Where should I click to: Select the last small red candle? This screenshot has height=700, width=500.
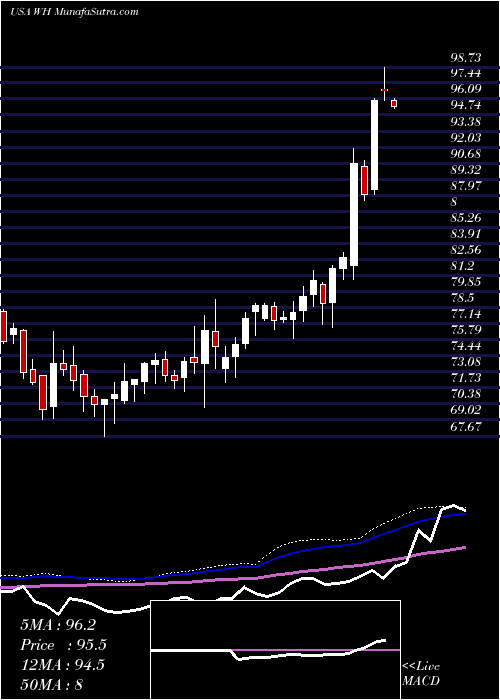tap(394, 104)
